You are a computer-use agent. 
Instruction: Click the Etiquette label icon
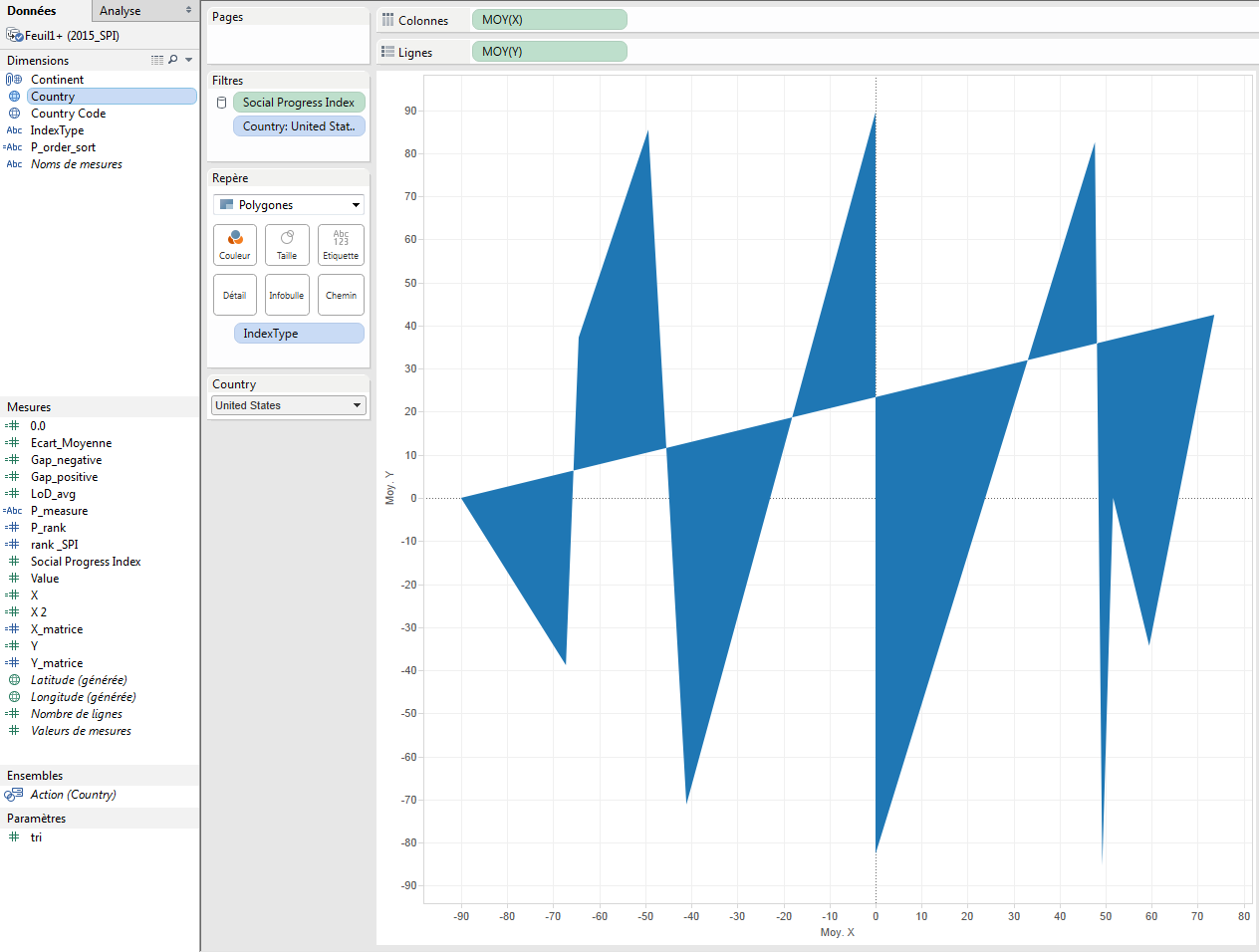[x=341, y=244]
